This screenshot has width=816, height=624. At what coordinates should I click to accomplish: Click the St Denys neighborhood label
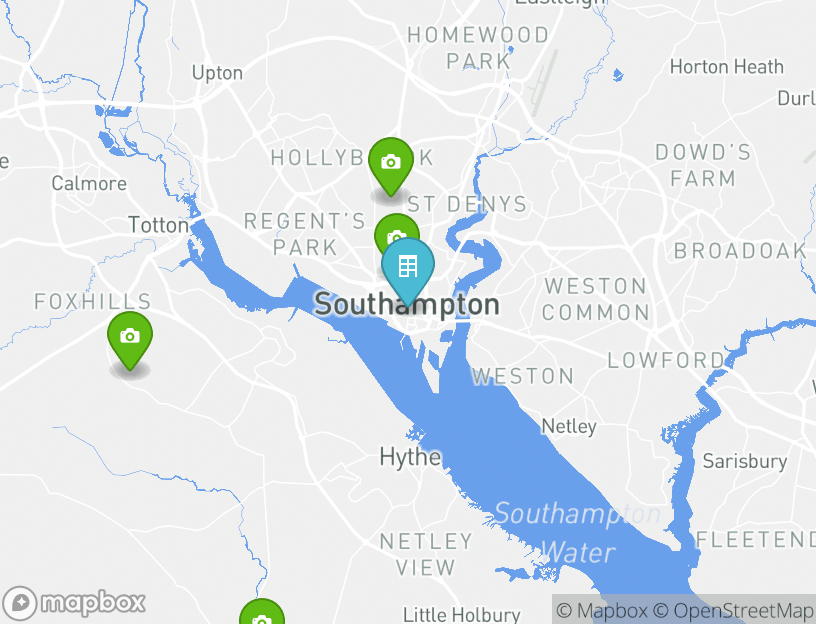tap(467, 204)
